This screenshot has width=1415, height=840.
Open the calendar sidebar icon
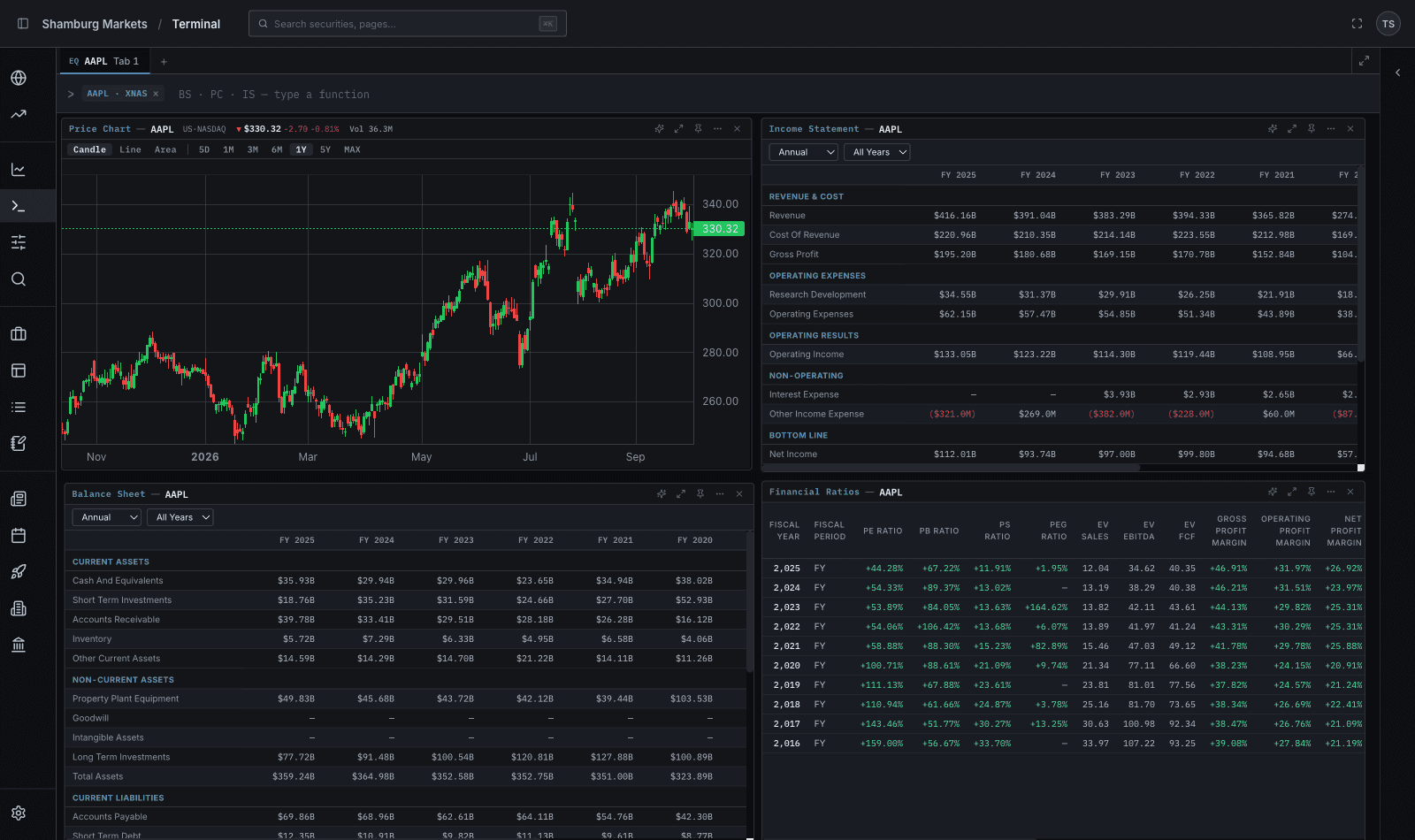click(19, 536)
